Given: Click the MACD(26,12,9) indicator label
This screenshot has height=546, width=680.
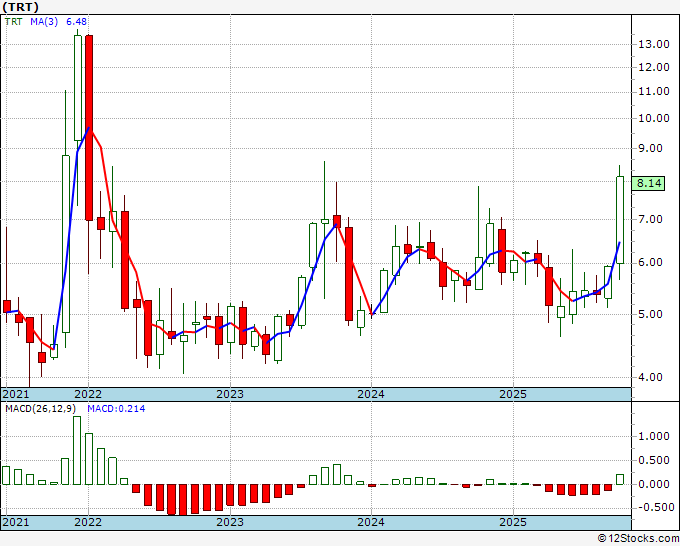Looking at the screenshot, I should point(40,409).
